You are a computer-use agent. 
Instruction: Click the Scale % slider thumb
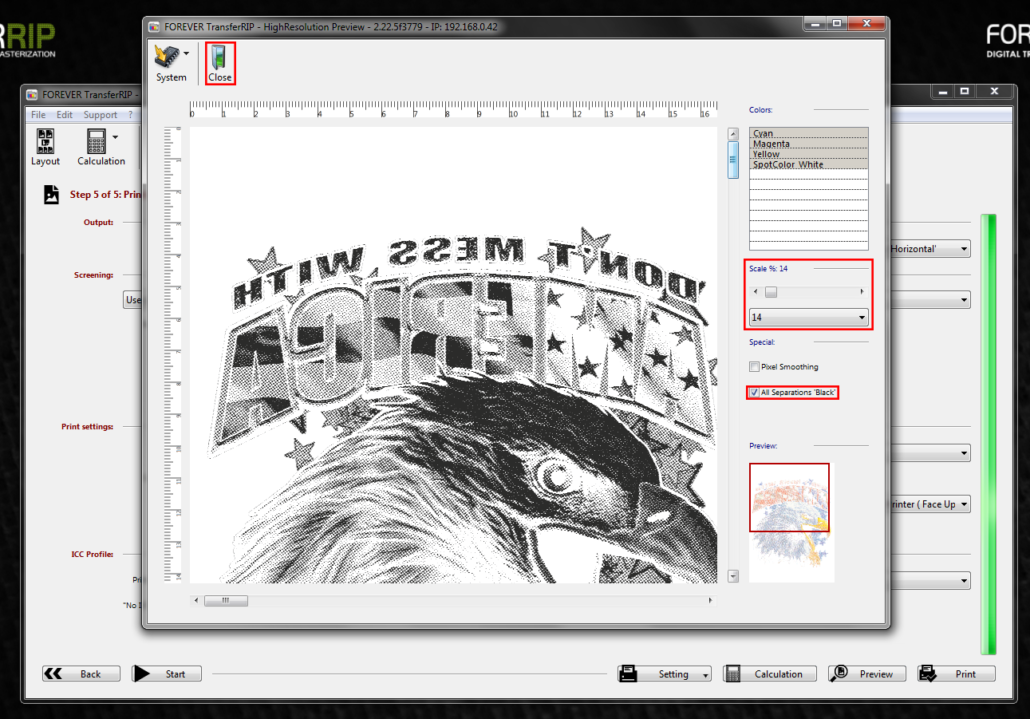(x=771, y=292)
